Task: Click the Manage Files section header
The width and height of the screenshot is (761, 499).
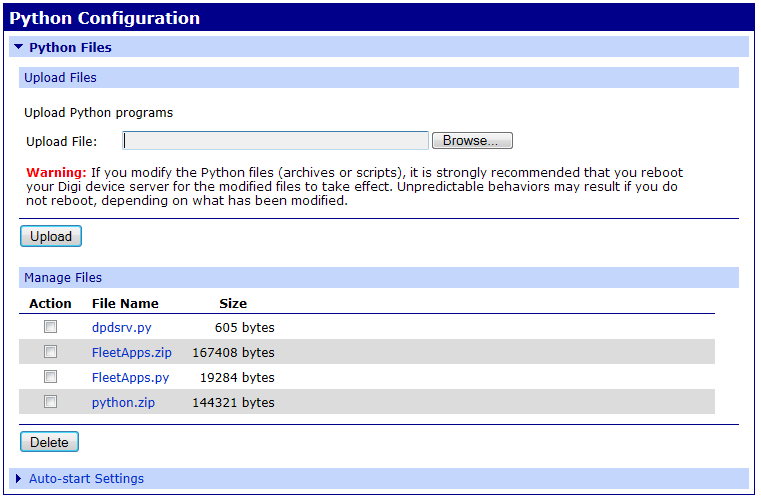Action: [x=63, y=278]
